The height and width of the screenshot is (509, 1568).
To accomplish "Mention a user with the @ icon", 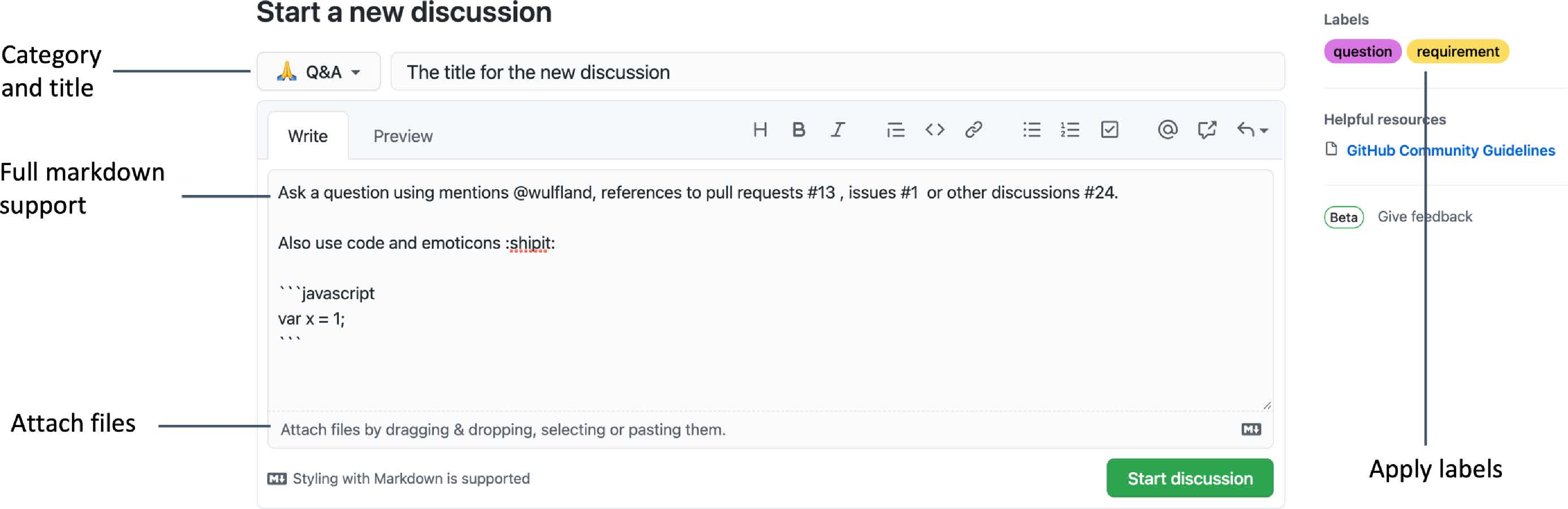I will coord(1167,130).
